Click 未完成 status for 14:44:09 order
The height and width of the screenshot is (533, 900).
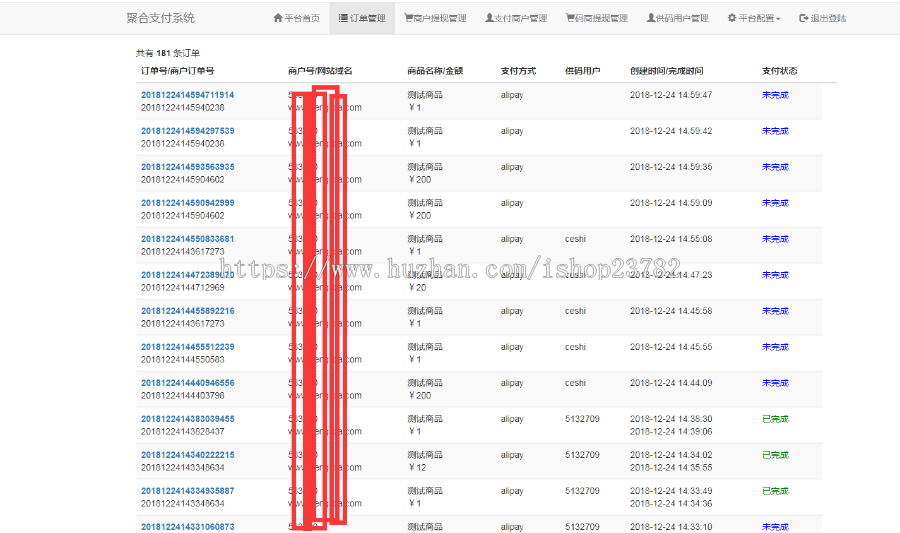click(775, 383)
